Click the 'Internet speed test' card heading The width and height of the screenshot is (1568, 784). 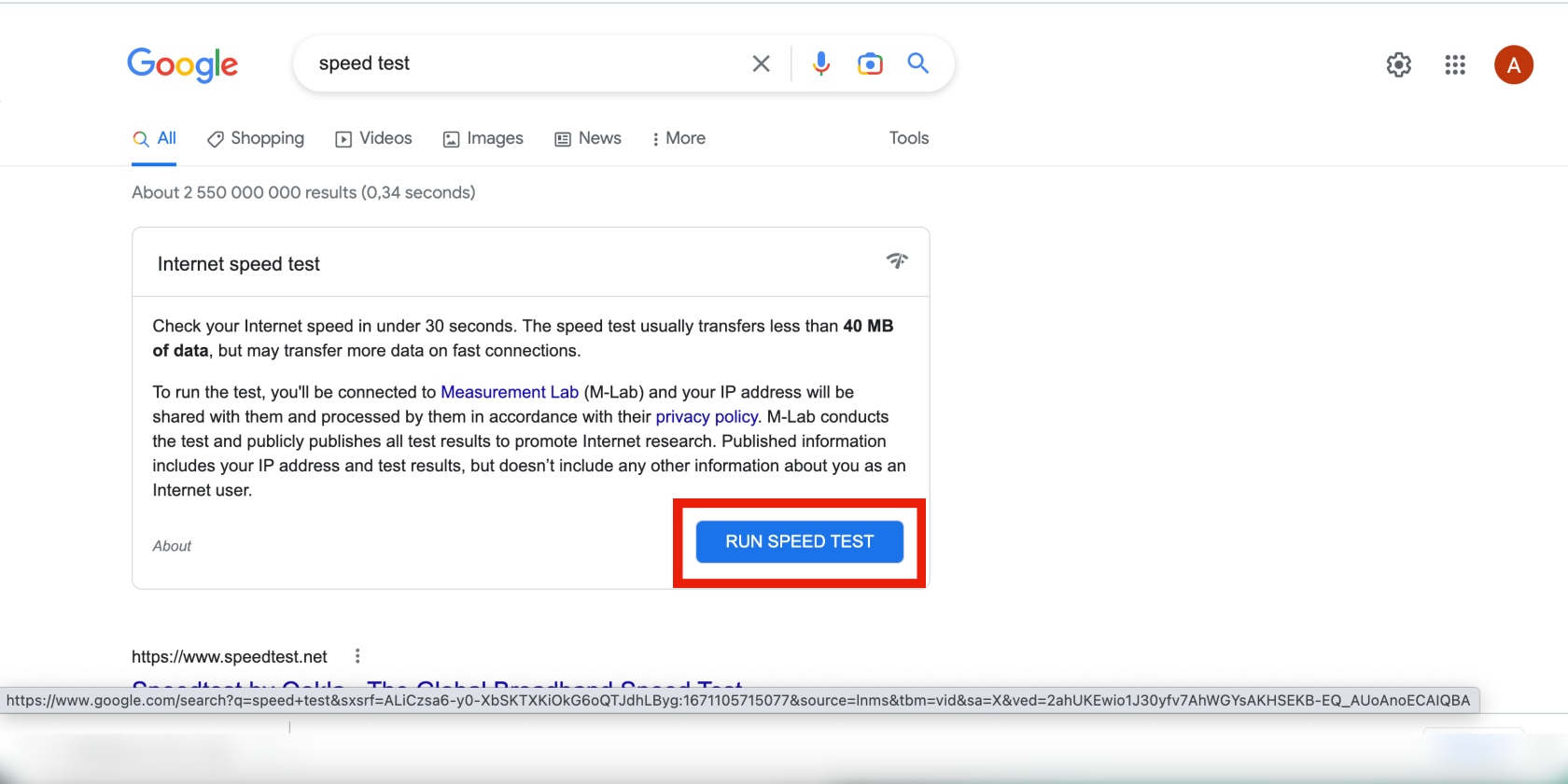click(239, 264)
